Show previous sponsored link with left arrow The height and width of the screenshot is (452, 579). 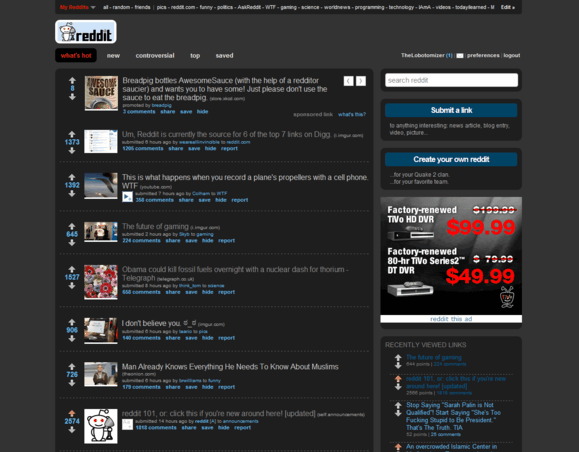[349, 81]
